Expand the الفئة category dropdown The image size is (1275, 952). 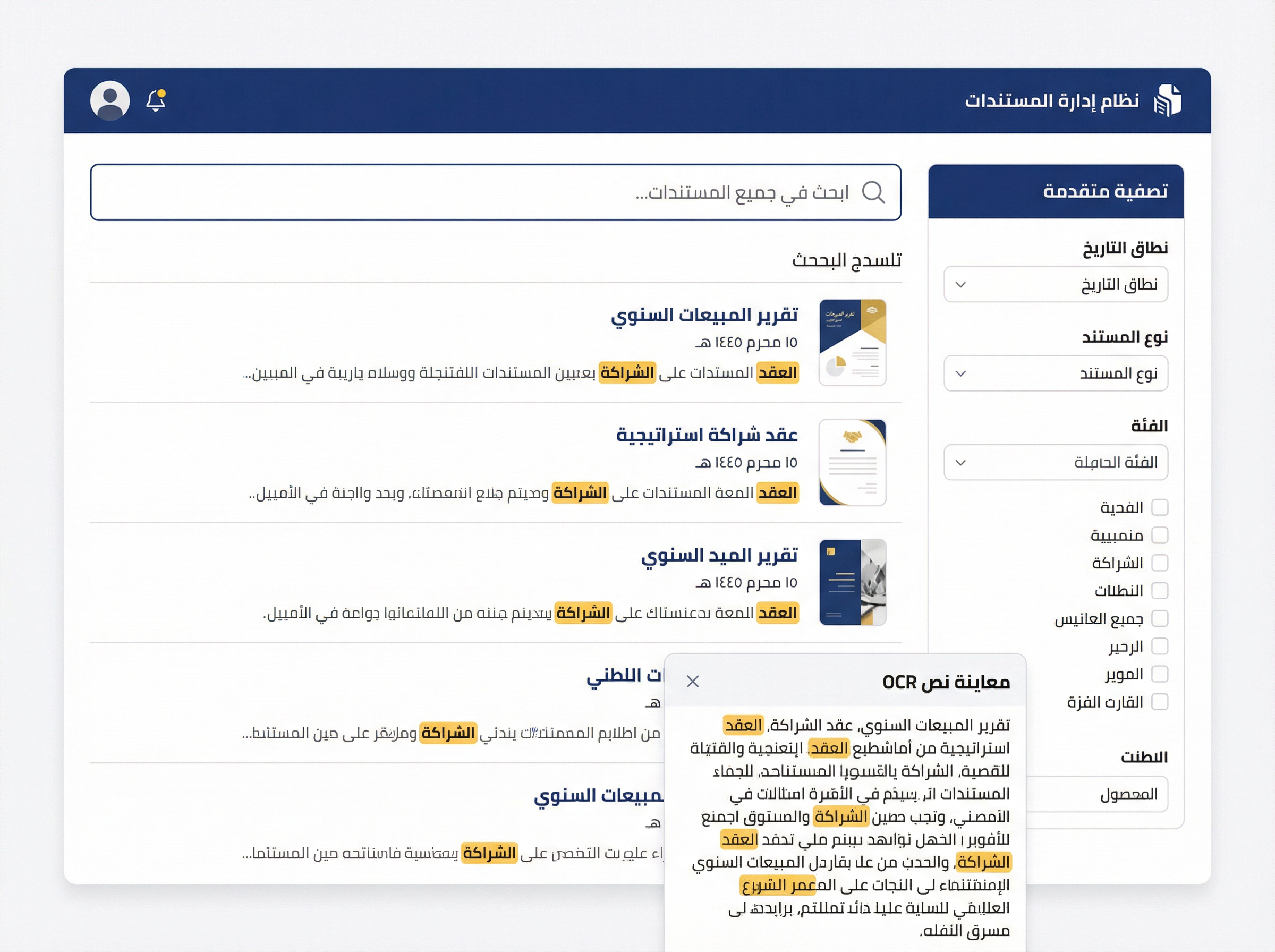pos(1056,462)
